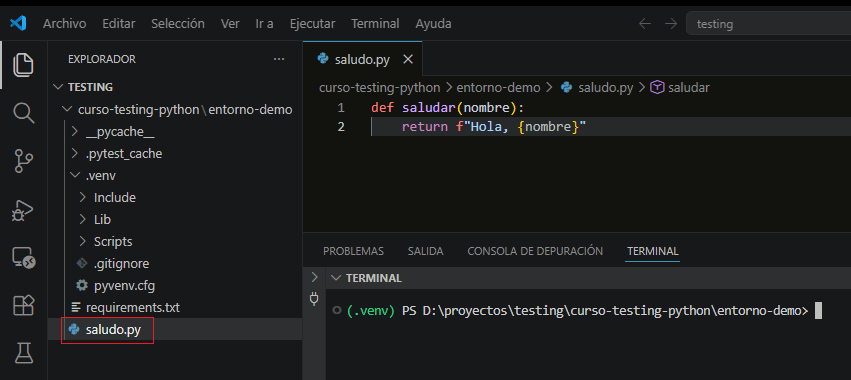The height and width of the screenshot is (380, 851).
Task: Switch to the PROBLEMAS panel tab
Action: (x=353, y=251)
